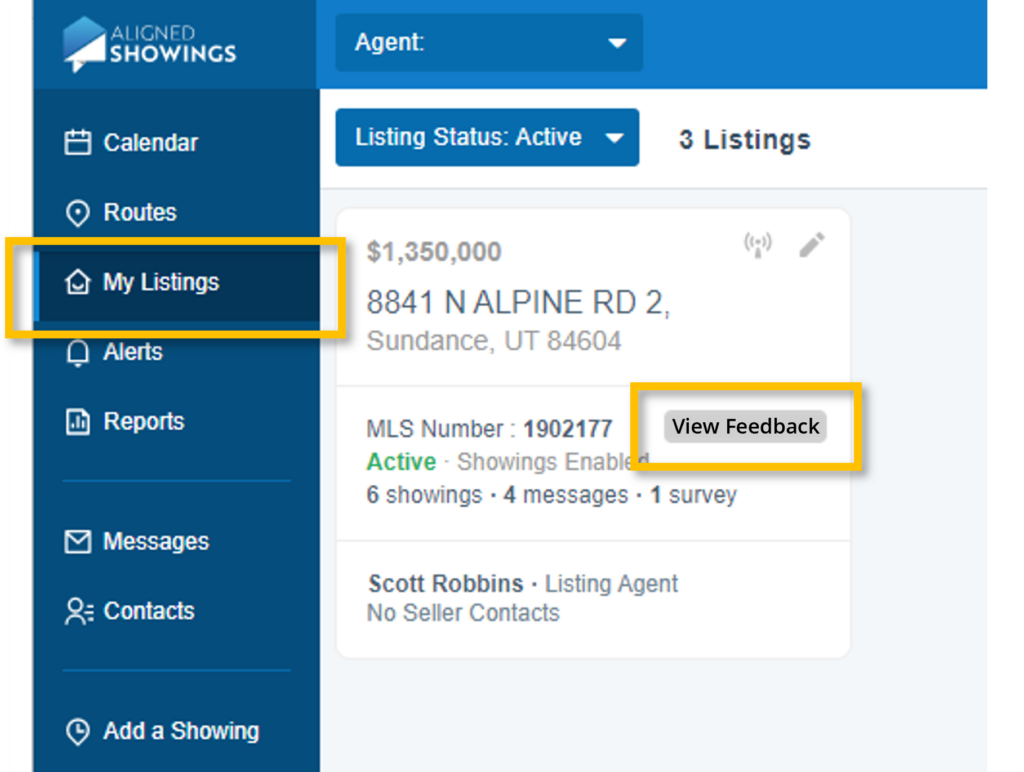This screenshot has height=772, width=1024.
Task: Click the Calendar icon in the sidebar
Action: [77, 143]
